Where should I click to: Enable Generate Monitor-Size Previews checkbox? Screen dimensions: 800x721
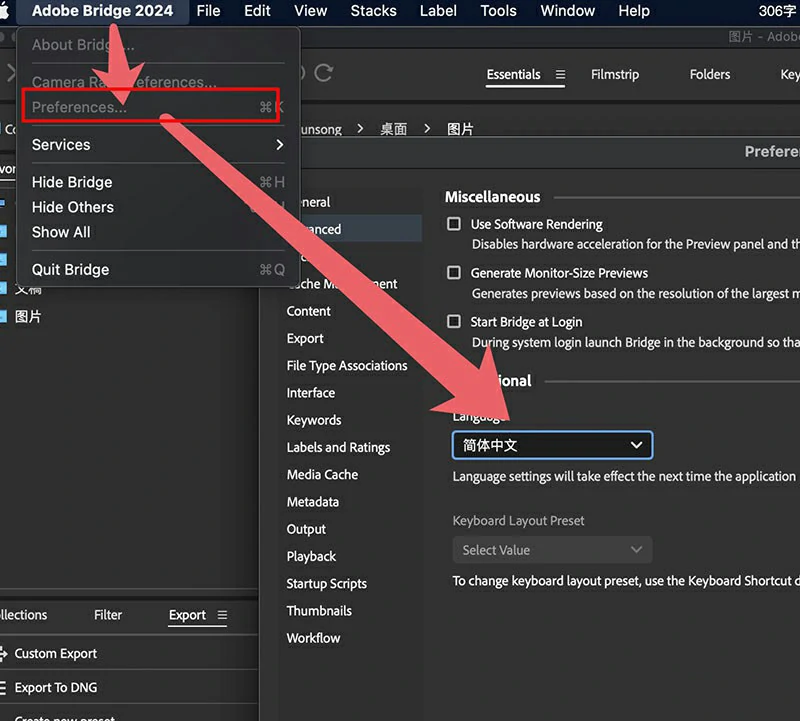click(454, 273)
